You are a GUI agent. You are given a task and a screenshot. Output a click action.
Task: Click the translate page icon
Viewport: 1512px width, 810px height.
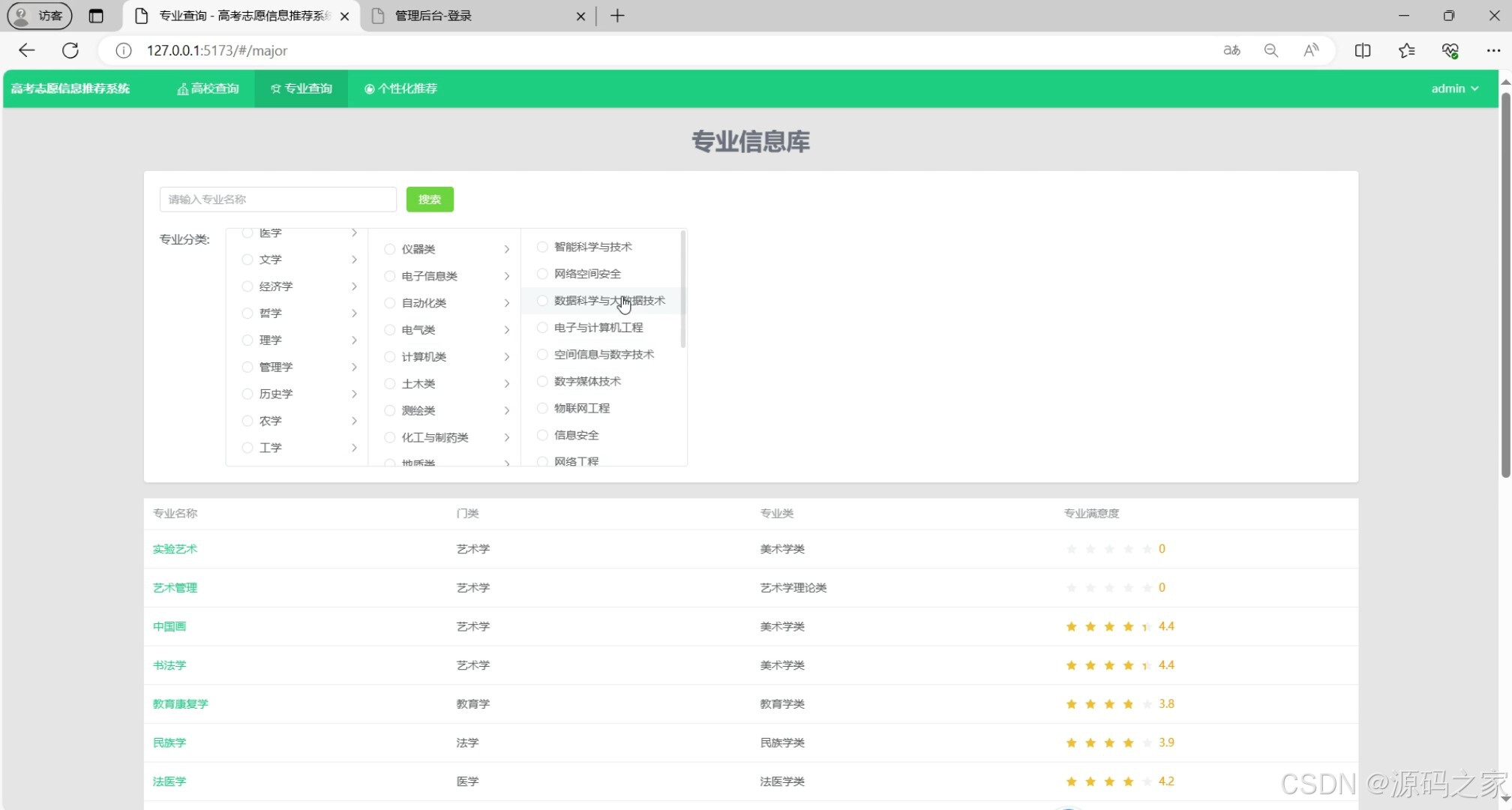pyautogui.click(x=1231, y=50)
